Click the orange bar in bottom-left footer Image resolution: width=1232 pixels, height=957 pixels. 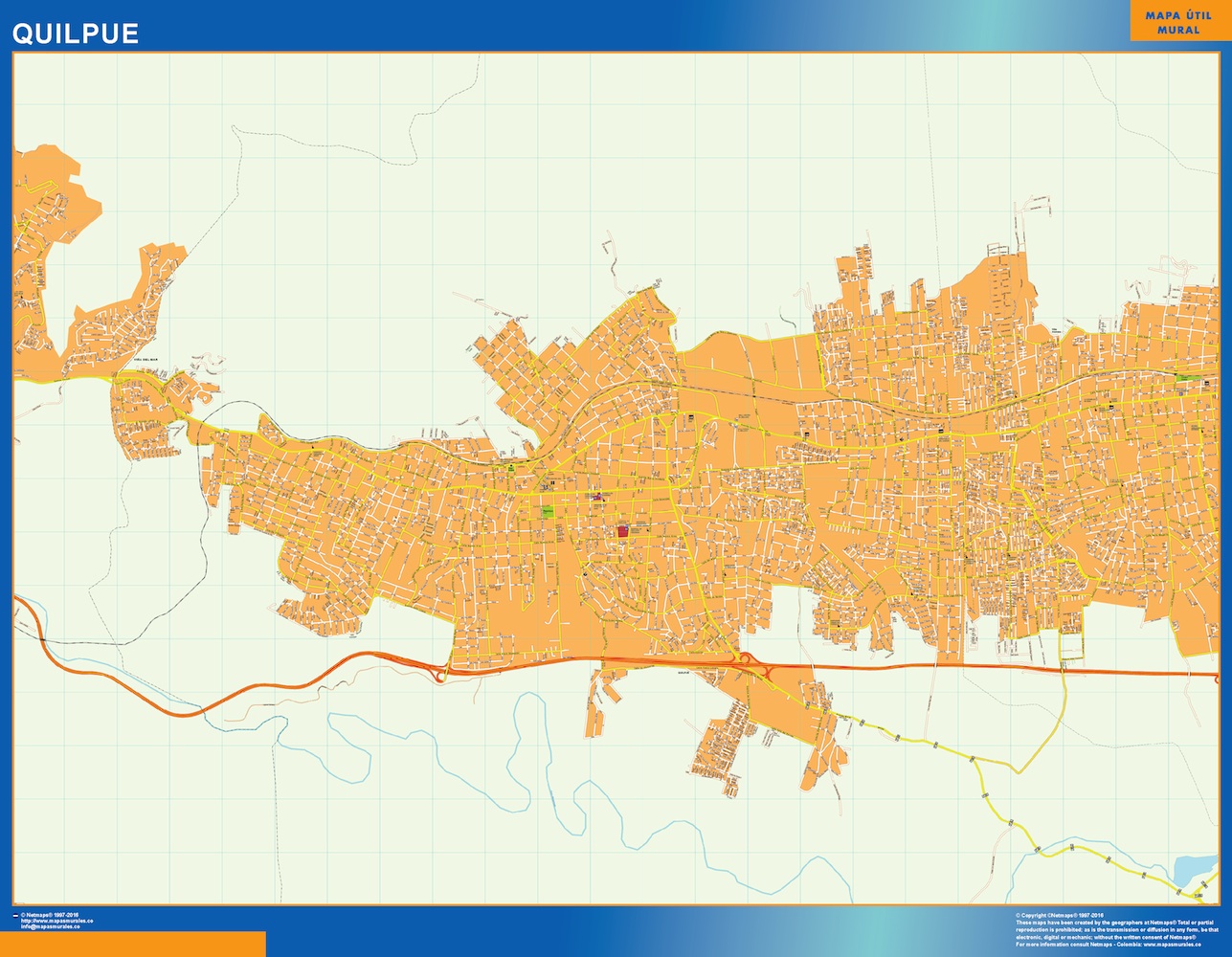[132, 944]
